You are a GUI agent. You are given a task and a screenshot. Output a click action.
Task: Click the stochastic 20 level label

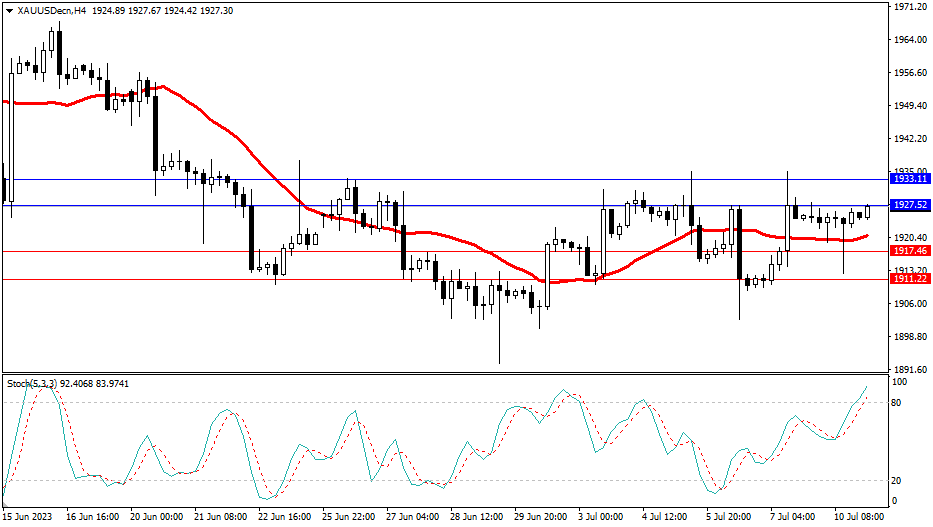[898, 481]
